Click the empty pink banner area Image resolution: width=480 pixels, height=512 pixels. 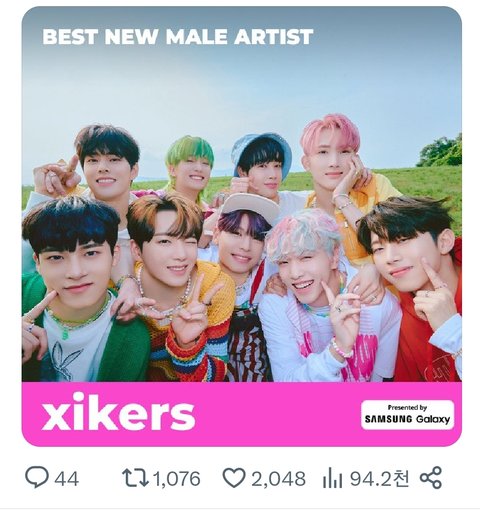277,413
